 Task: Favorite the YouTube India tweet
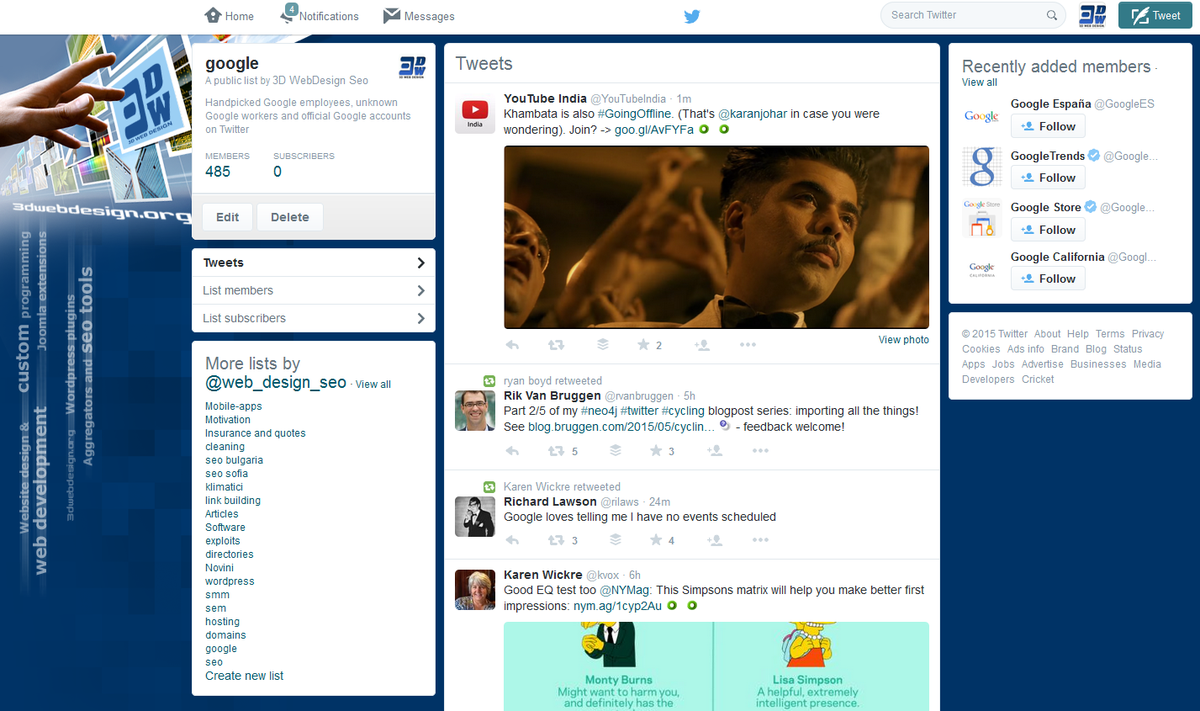coord(644,345)
